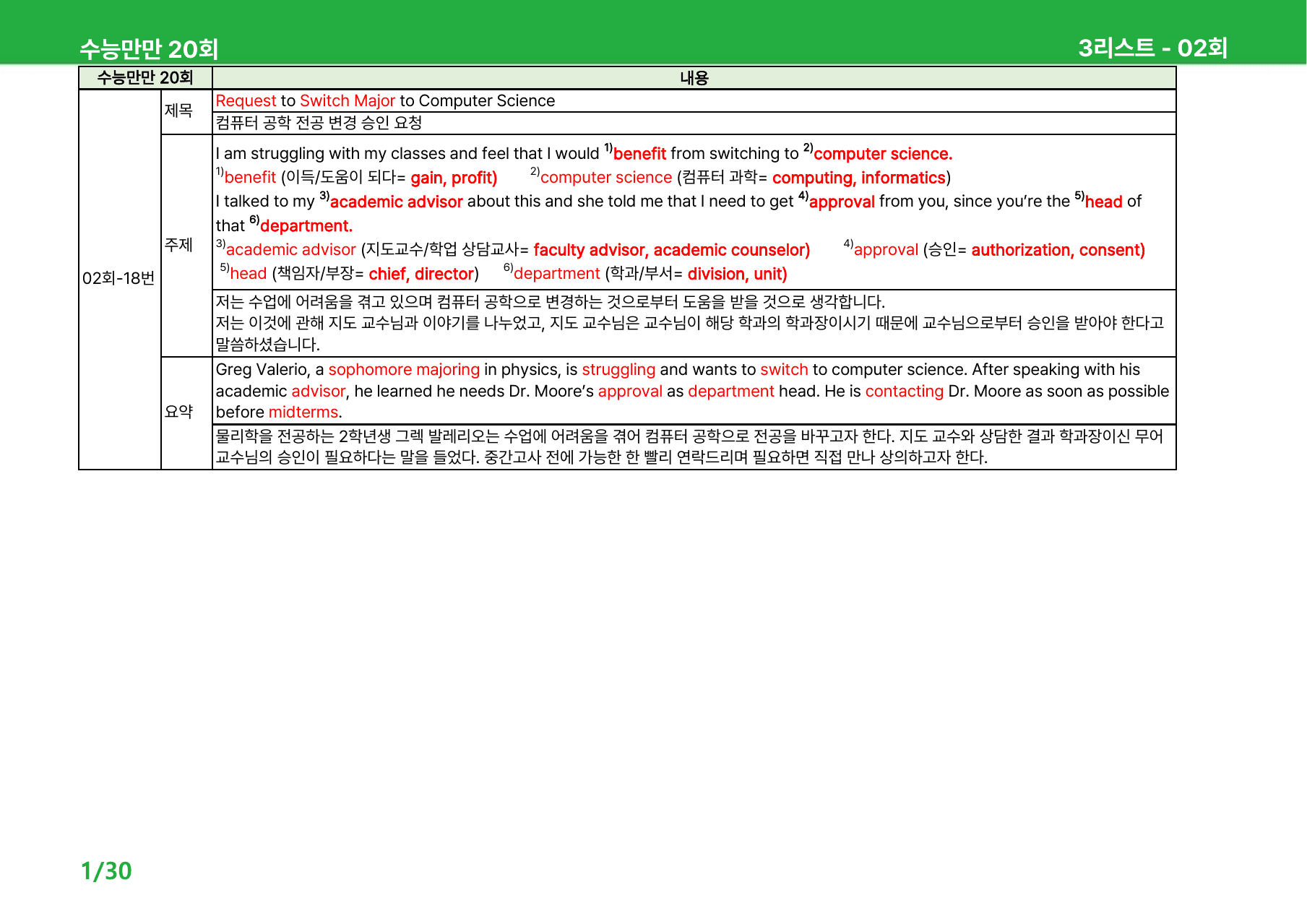This screenshot has width=1307, height=924.
Task: Click the header title '수능만만 20회'
Action: (x=149, y=48)
